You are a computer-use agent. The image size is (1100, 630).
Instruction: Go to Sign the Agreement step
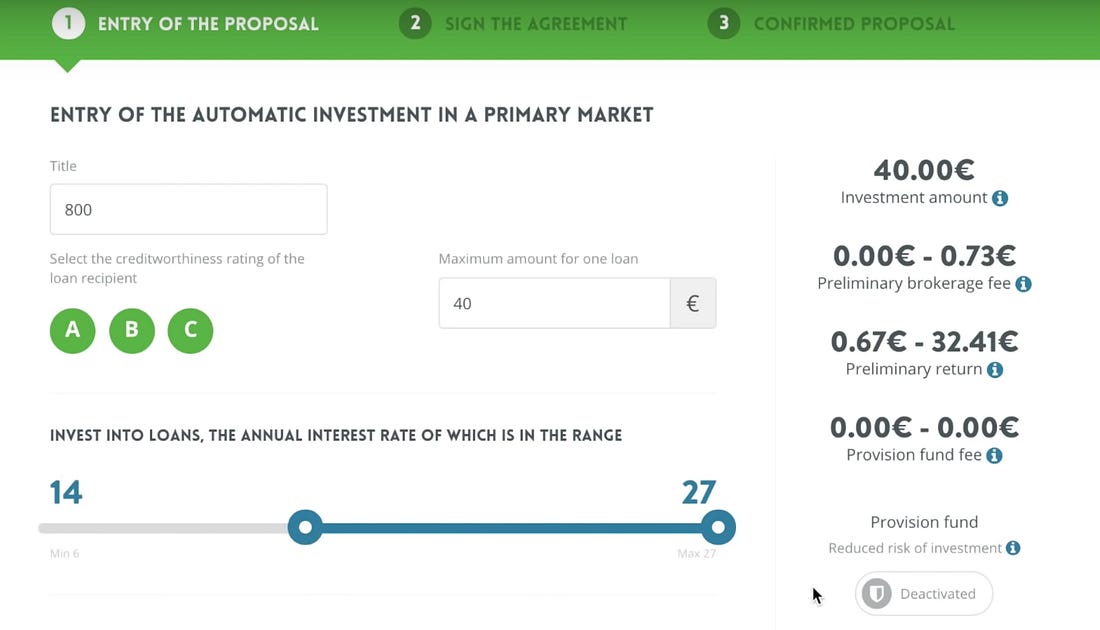pos(514,23)
